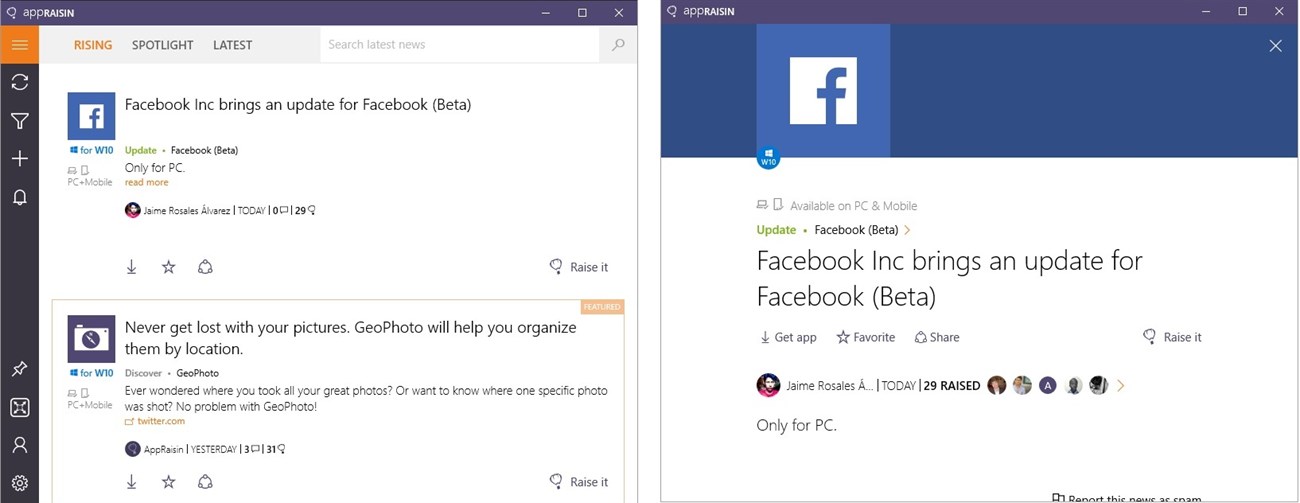Click the '29 RAISED' count
Viewport: 1300px width, 503px height.
point(952,385)
